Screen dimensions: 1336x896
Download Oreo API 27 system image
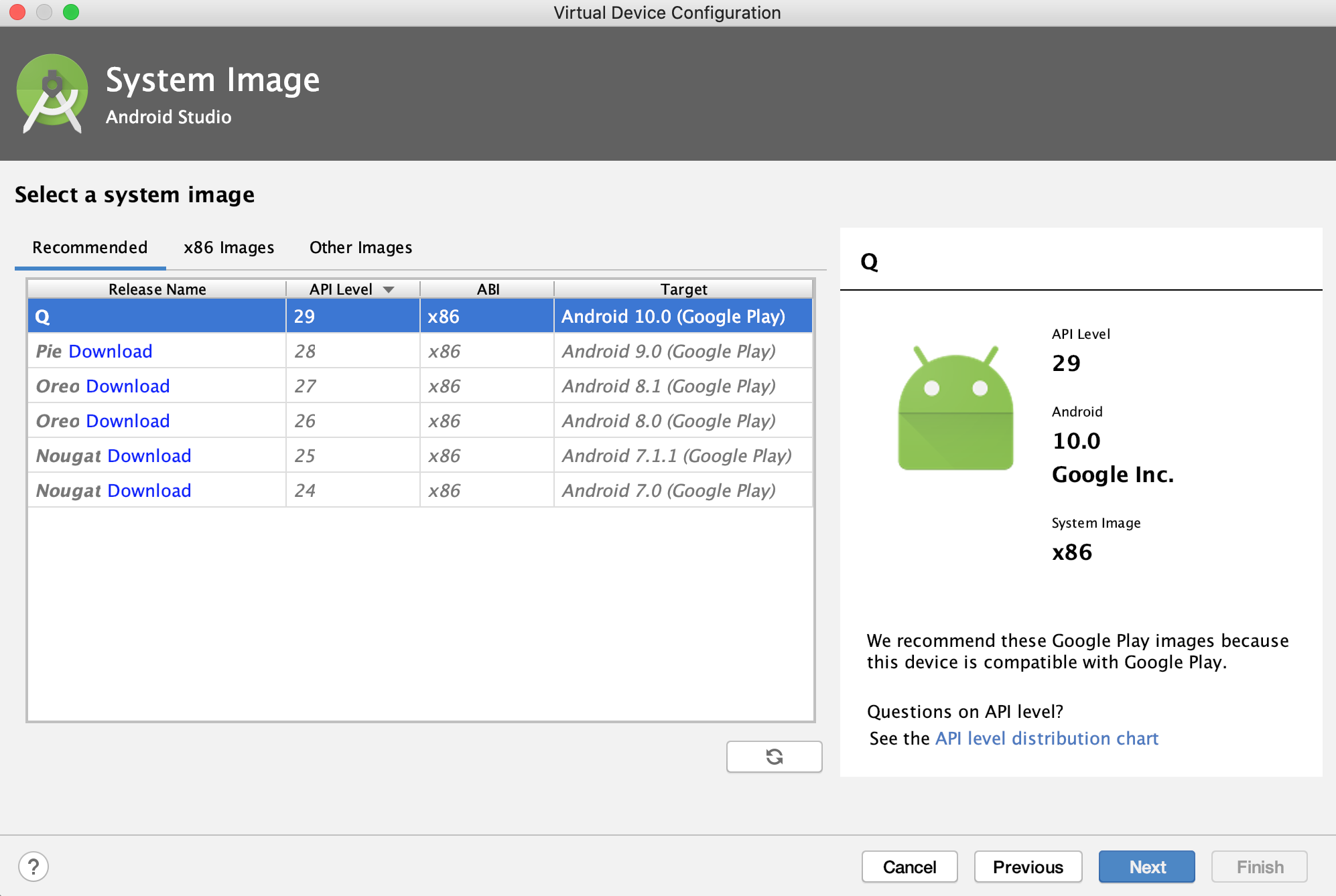coord(127,386)
